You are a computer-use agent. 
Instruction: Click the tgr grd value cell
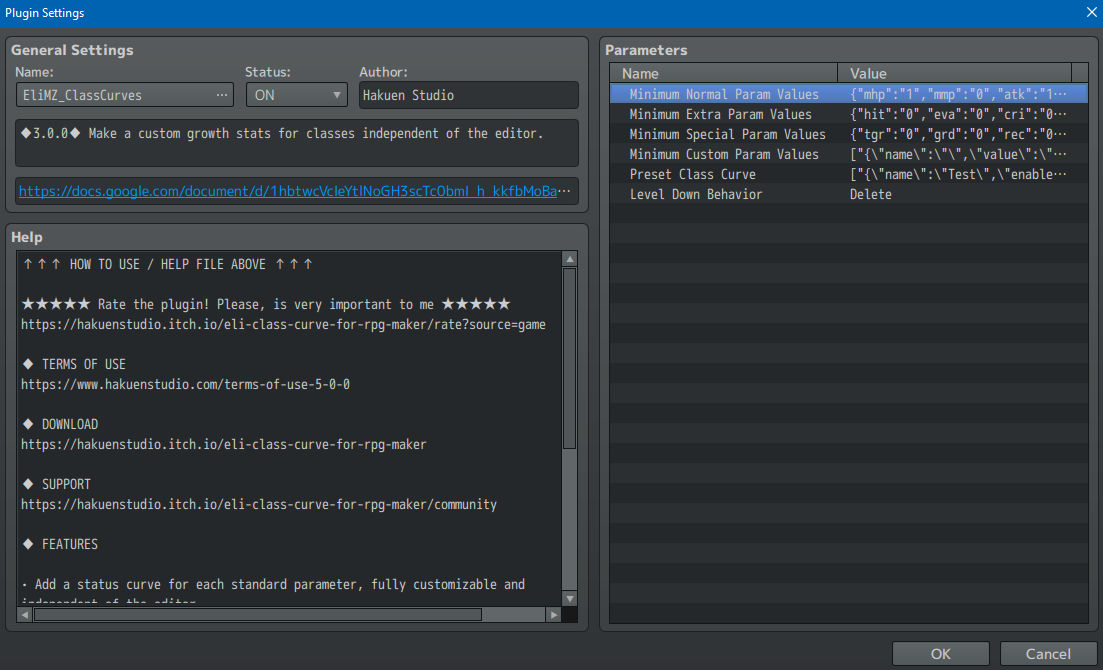(957, 134)
